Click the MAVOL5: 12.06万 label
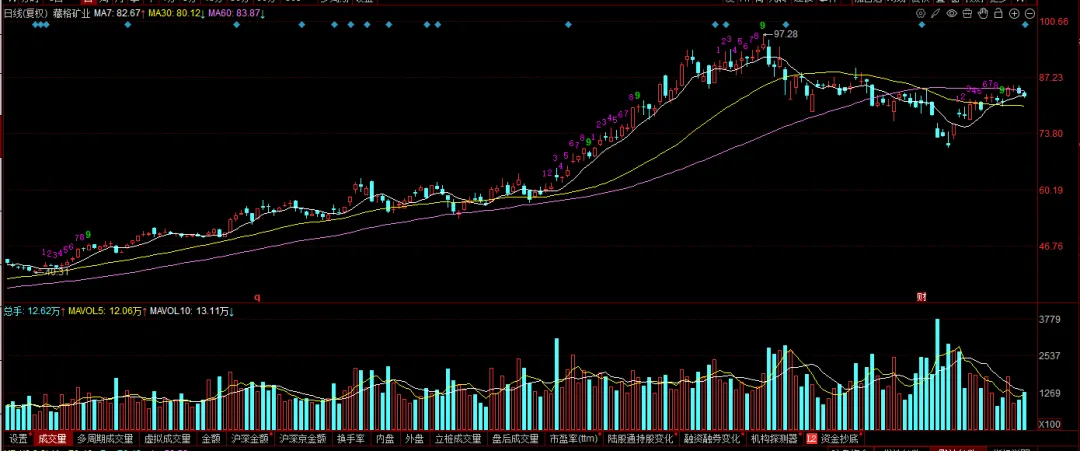Image resolution: width=1080 pixels, height=451 pixels. click(107, 311)
